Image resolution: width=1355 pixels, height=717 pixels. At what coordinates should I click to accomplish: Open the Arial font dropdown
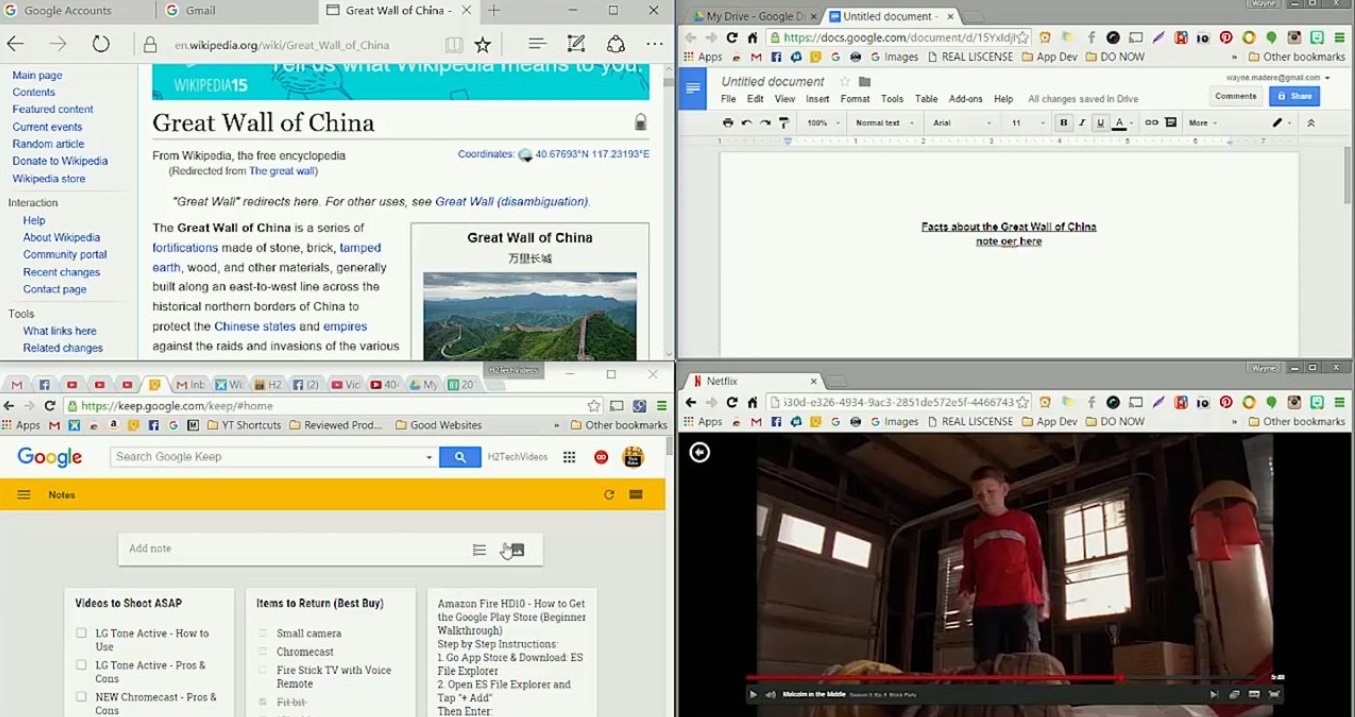click(x=960, y=123)
